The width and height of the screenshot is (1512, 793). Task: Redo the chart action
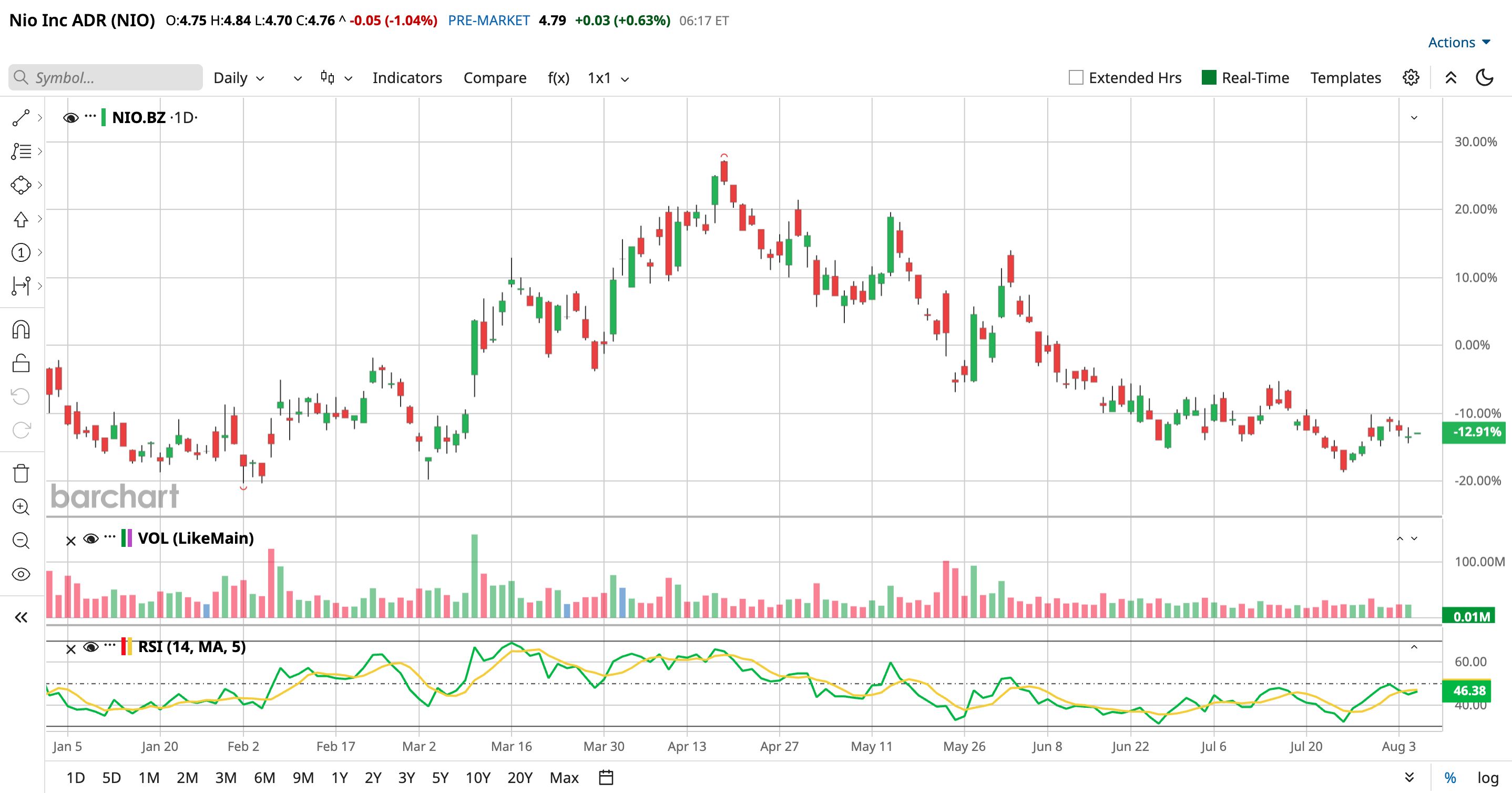click(21, 430)
